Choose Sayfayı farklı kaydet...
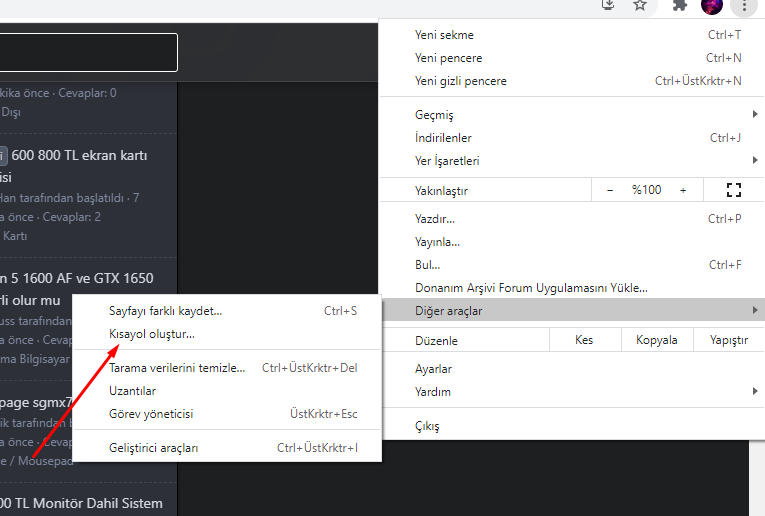765x516 pixels. pyautogui.click(x=227, y=311)
